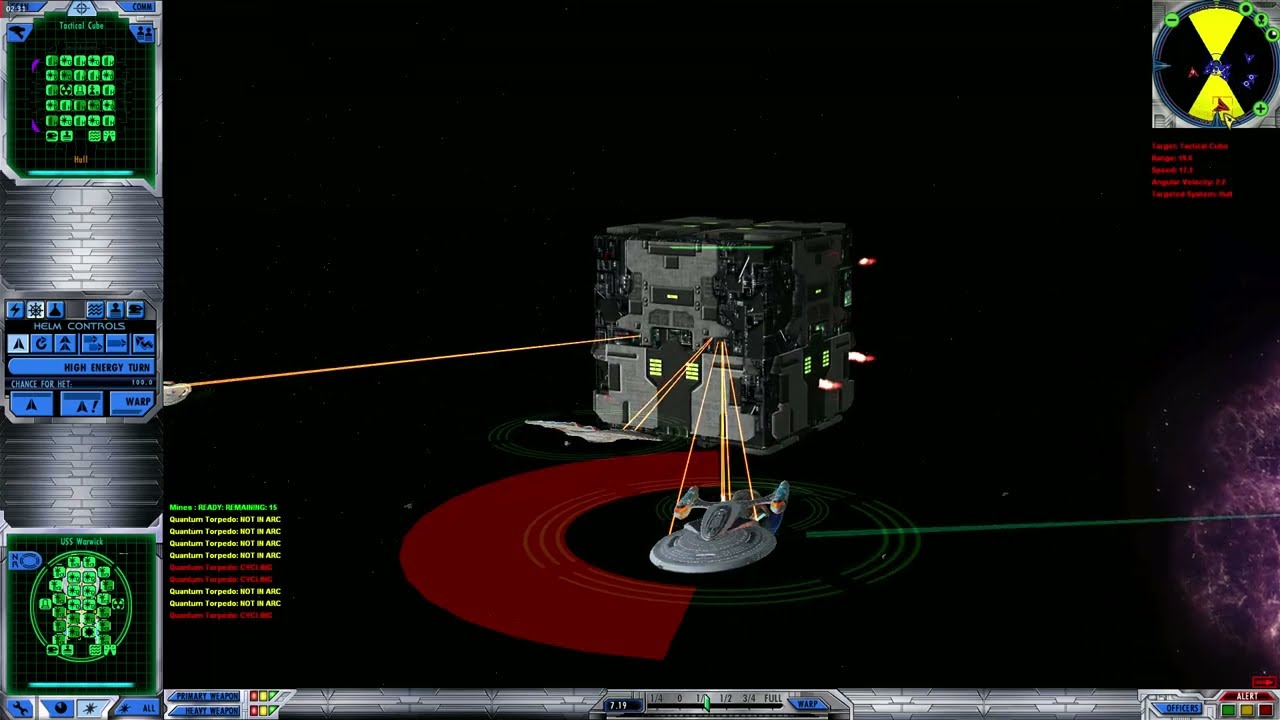The image size is (1280, 720).
Task: Set speed to FULL on speed bar
Action: coord(773,698)
